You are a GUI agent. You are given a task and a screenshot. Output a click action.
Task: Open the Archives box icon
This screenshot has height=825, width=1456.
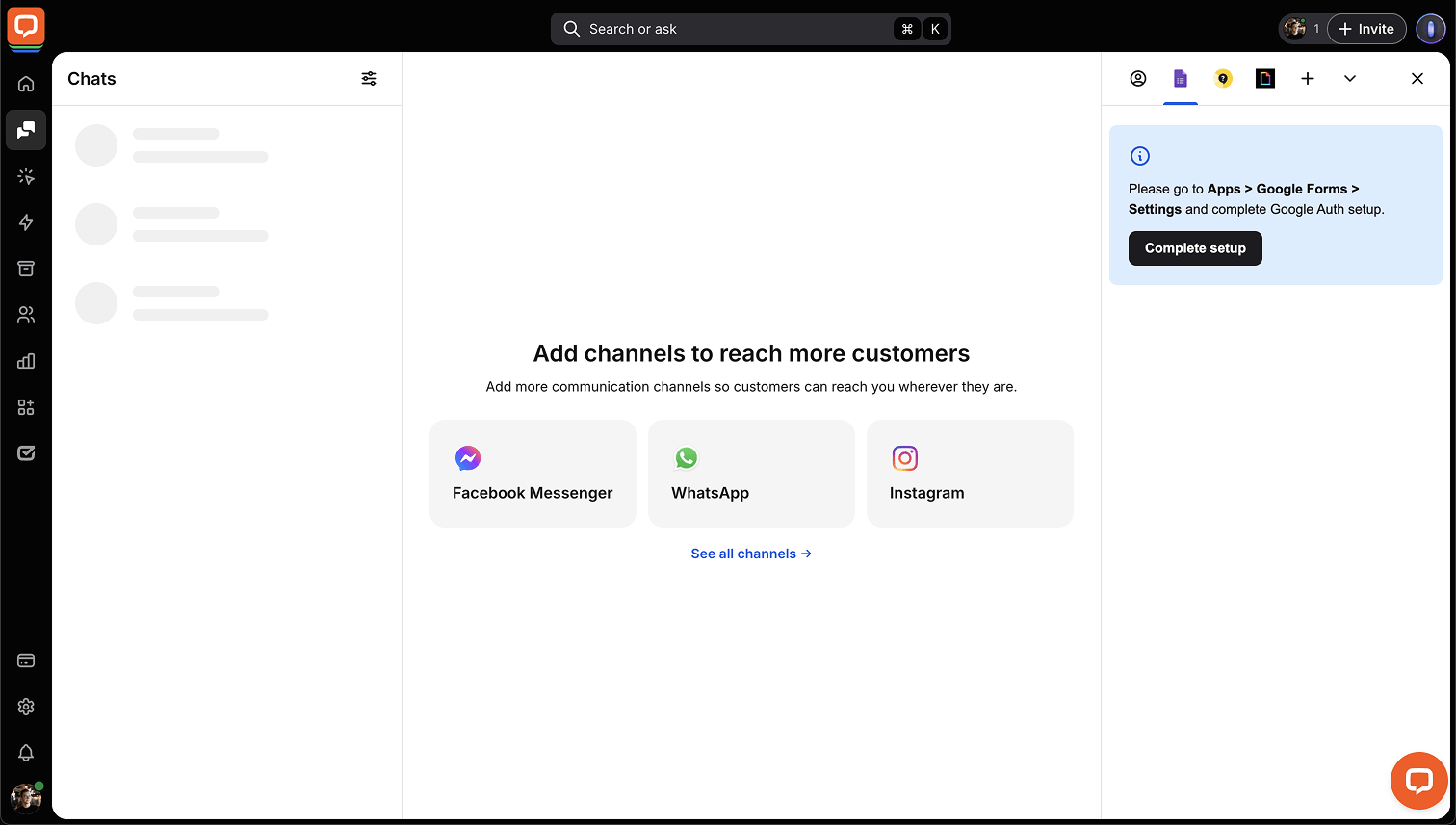[x=26, y=269]
